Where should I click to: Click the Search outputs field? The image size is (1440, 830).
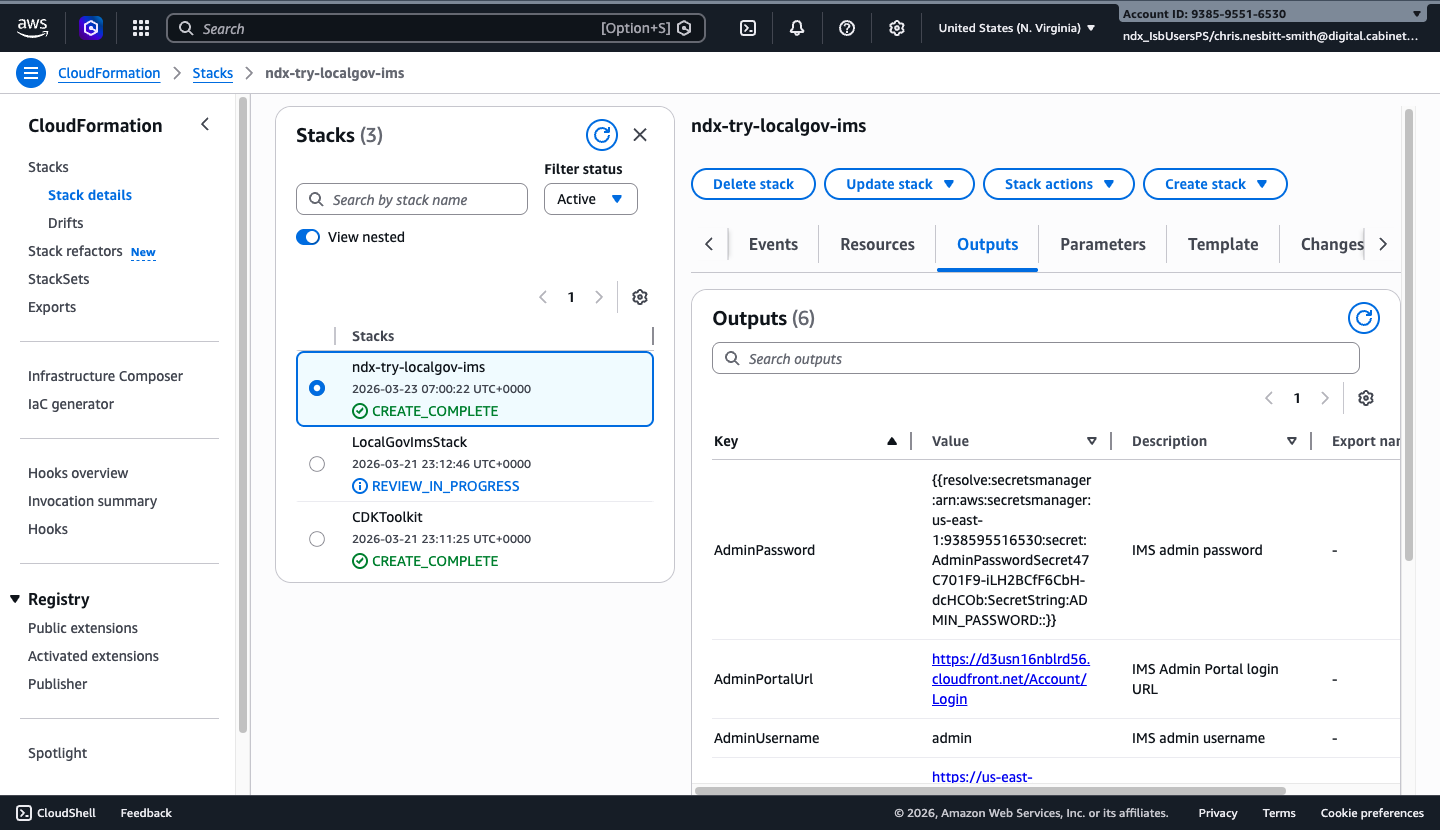coord(1035,358)
